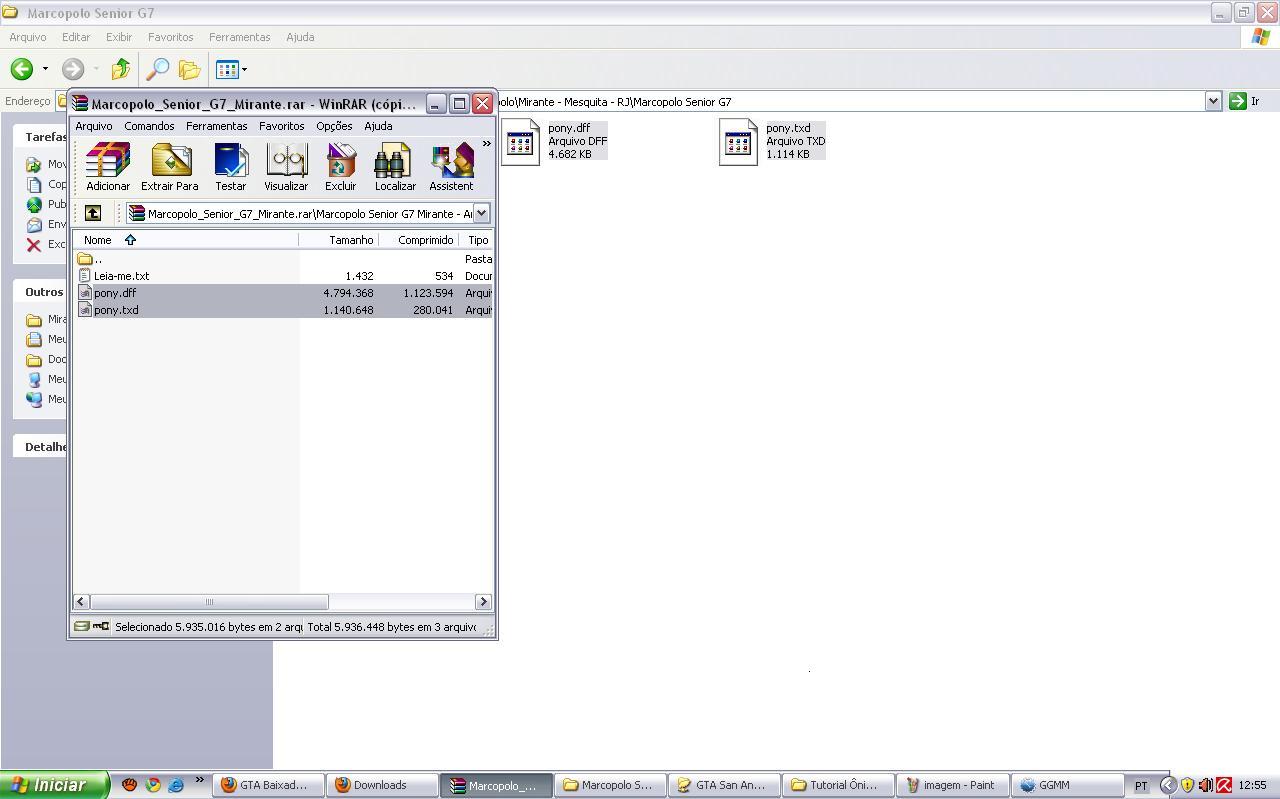The image size is (1280, 799).
Task: Open Explorer address bar dropdown
Action: click(1213, 101)
